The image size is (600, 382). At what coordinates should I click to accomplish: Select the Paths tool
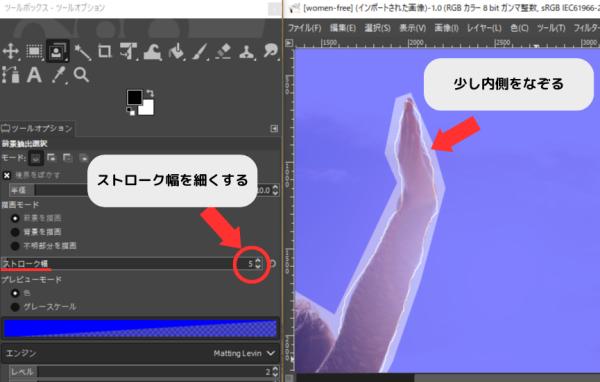[10, 75]
